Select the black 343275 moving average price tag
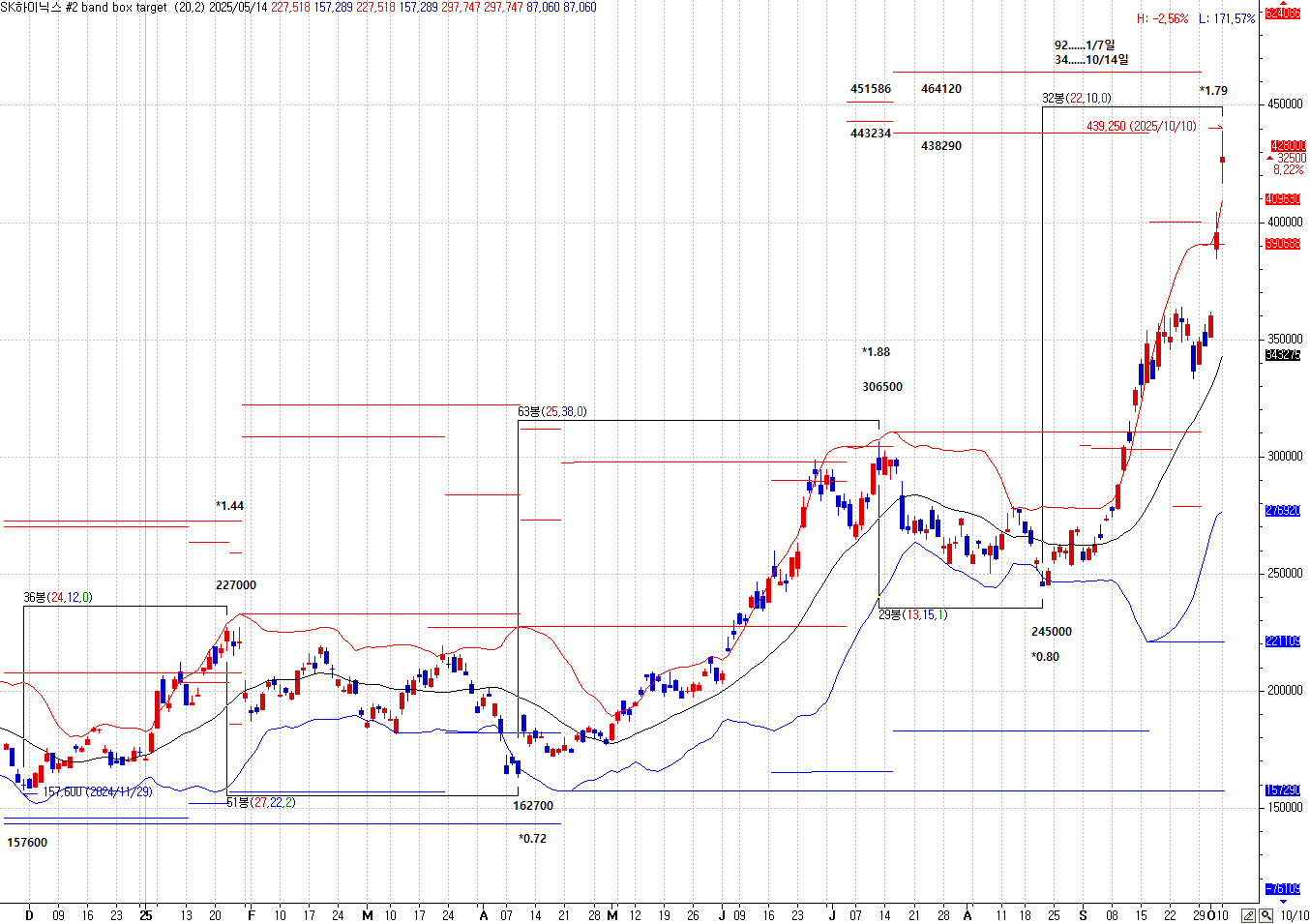Screen dimensions: 1310x924 pyautogui.click(x=1283, y=356)
